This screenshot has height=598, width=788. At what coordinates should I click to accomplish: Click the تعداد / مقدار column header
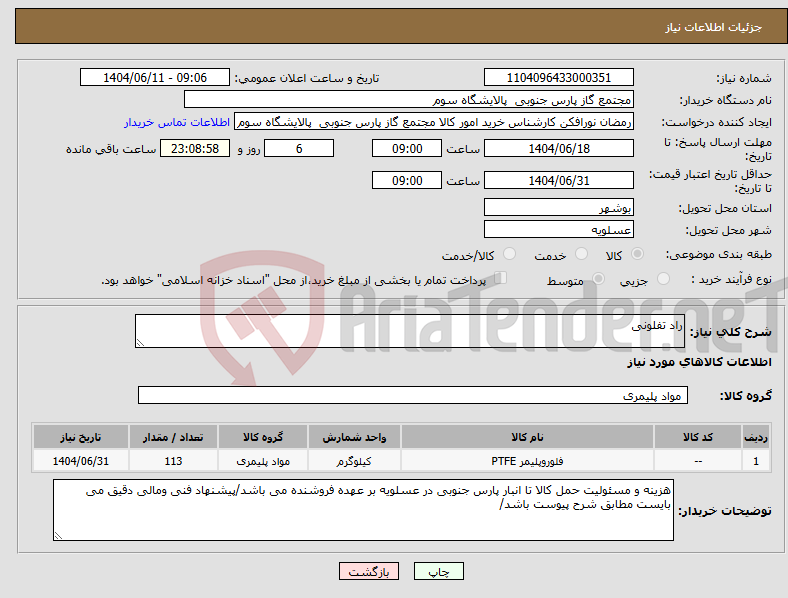(x=173, y=437)
